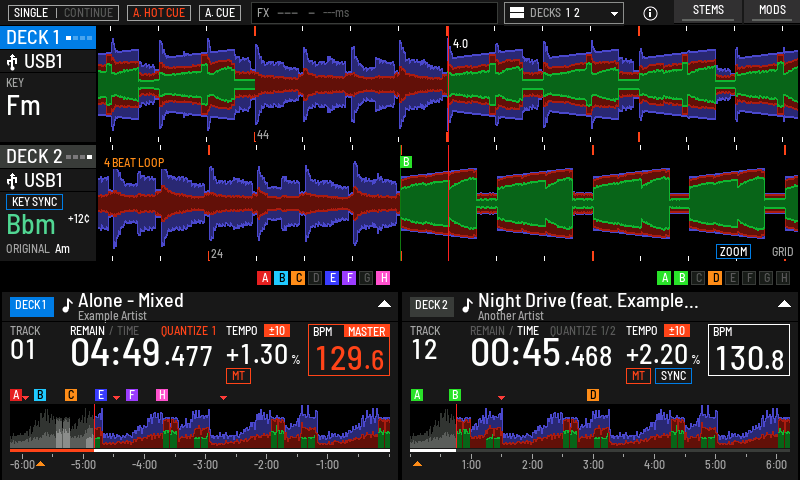Image resolution: width=800 pixels, height=480 pixels.
Task: Select Deck 2 empty hot cue C slot
Action: (x=698, y=278)
